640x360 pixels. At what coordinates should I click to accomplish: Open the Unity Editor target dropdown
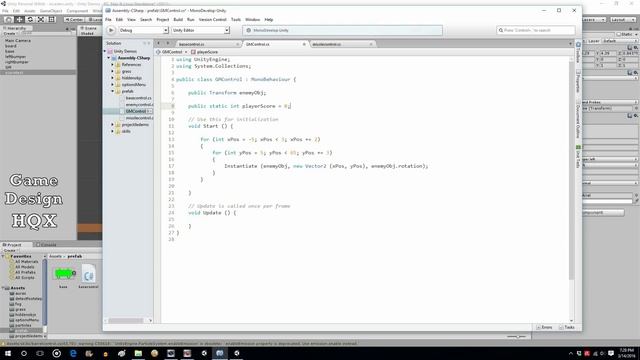[200, 30]
